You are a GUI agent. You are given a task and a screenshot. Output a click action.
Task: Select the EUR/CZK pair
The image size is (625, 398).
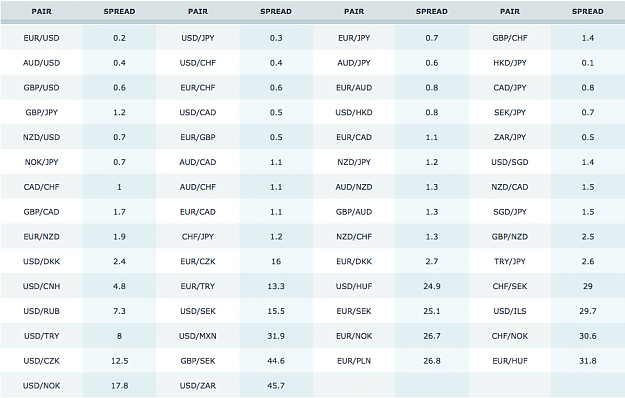click(198, 261)
